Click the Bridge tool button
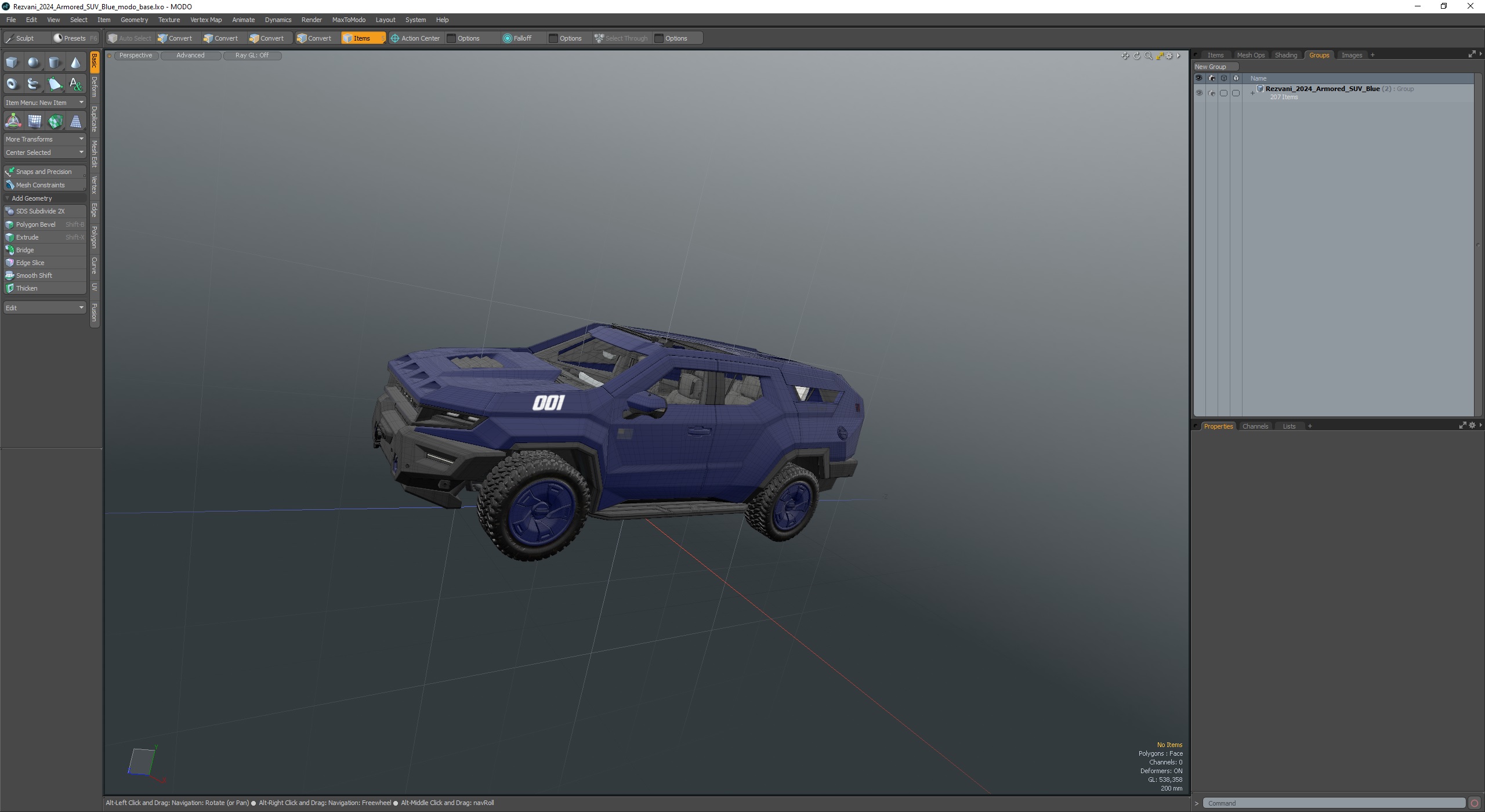This screenshot has height=812, width=1485. 45,250
